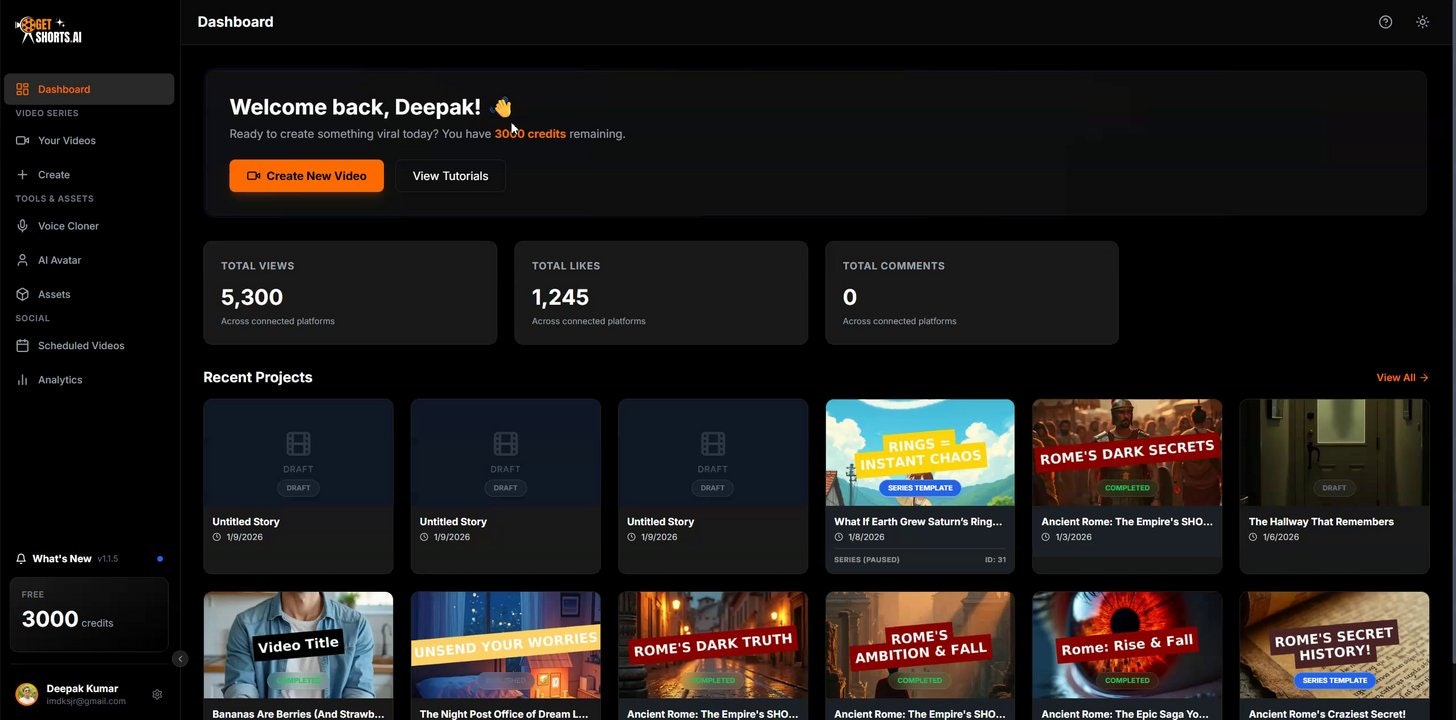This screenshot has width=1456, height=720.
Task: Open Voice Cloner tool
Action: point(89,226)
